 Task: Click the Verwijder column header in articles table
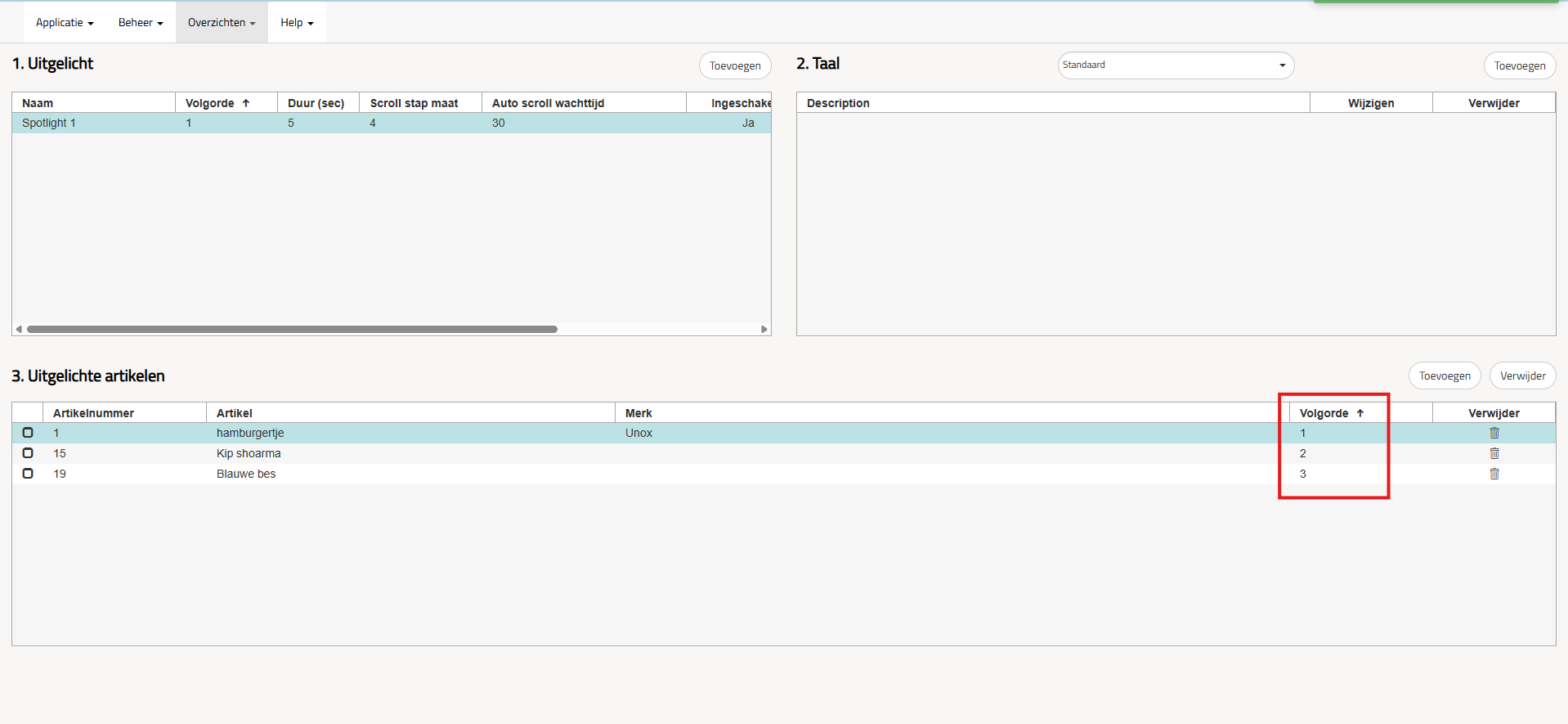tap(1494, 413)
